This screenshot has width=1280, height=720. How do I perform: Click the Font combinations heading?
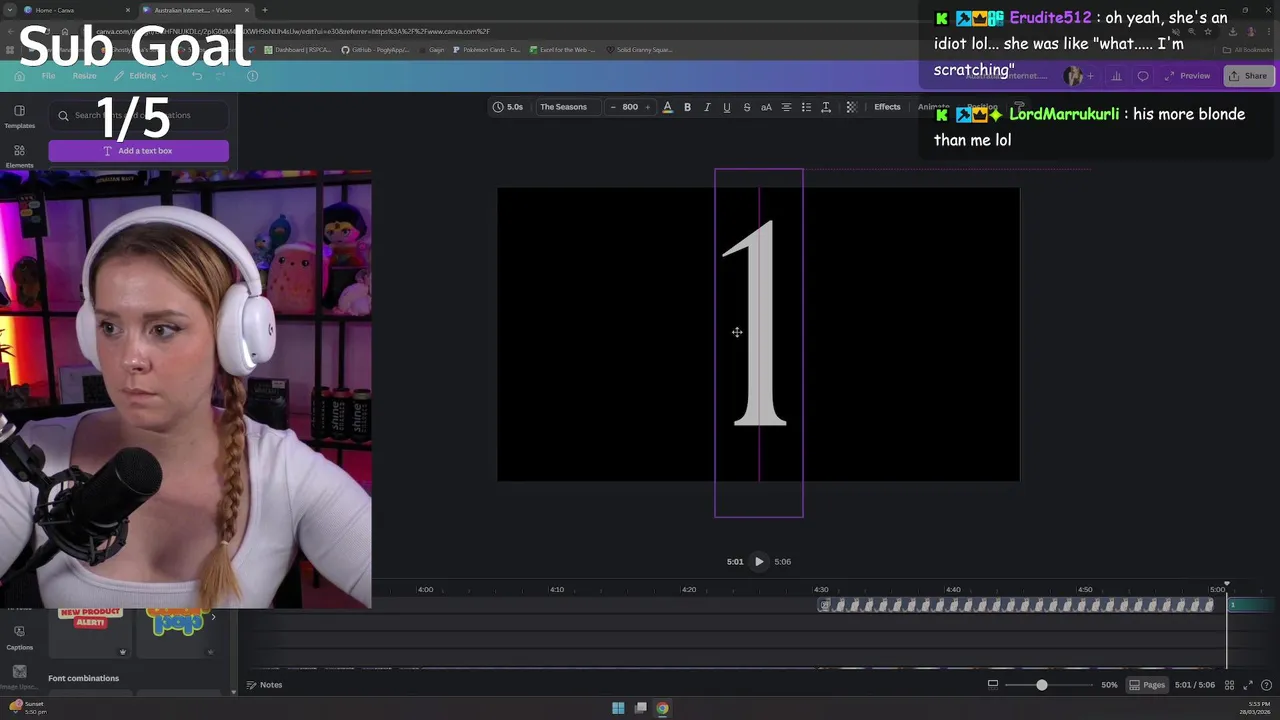pos(83,678)
